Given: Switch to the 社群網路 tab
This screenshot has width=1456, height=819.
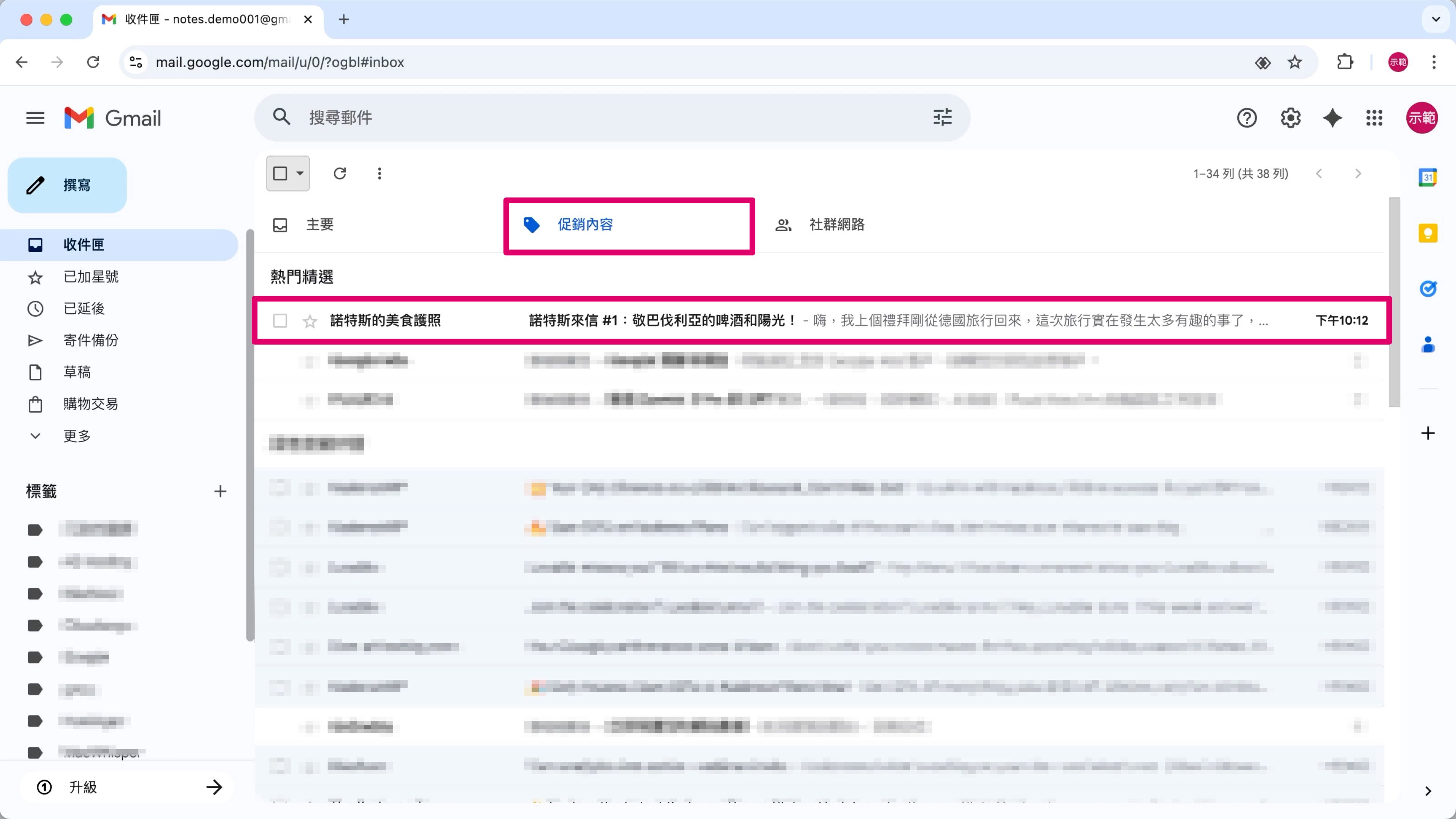Looking at the screenshot, I should click(836, 225).
